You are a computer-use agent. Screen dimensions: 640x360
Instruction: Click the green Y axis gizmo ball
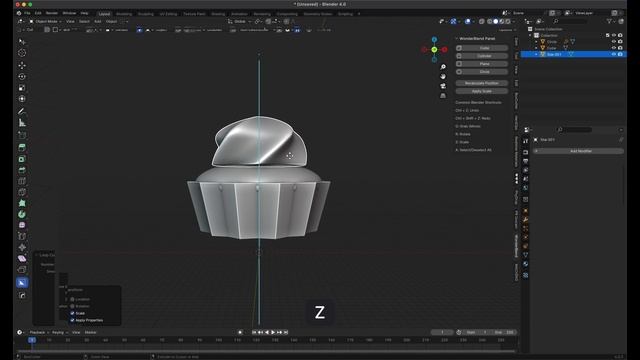(434, 49)
